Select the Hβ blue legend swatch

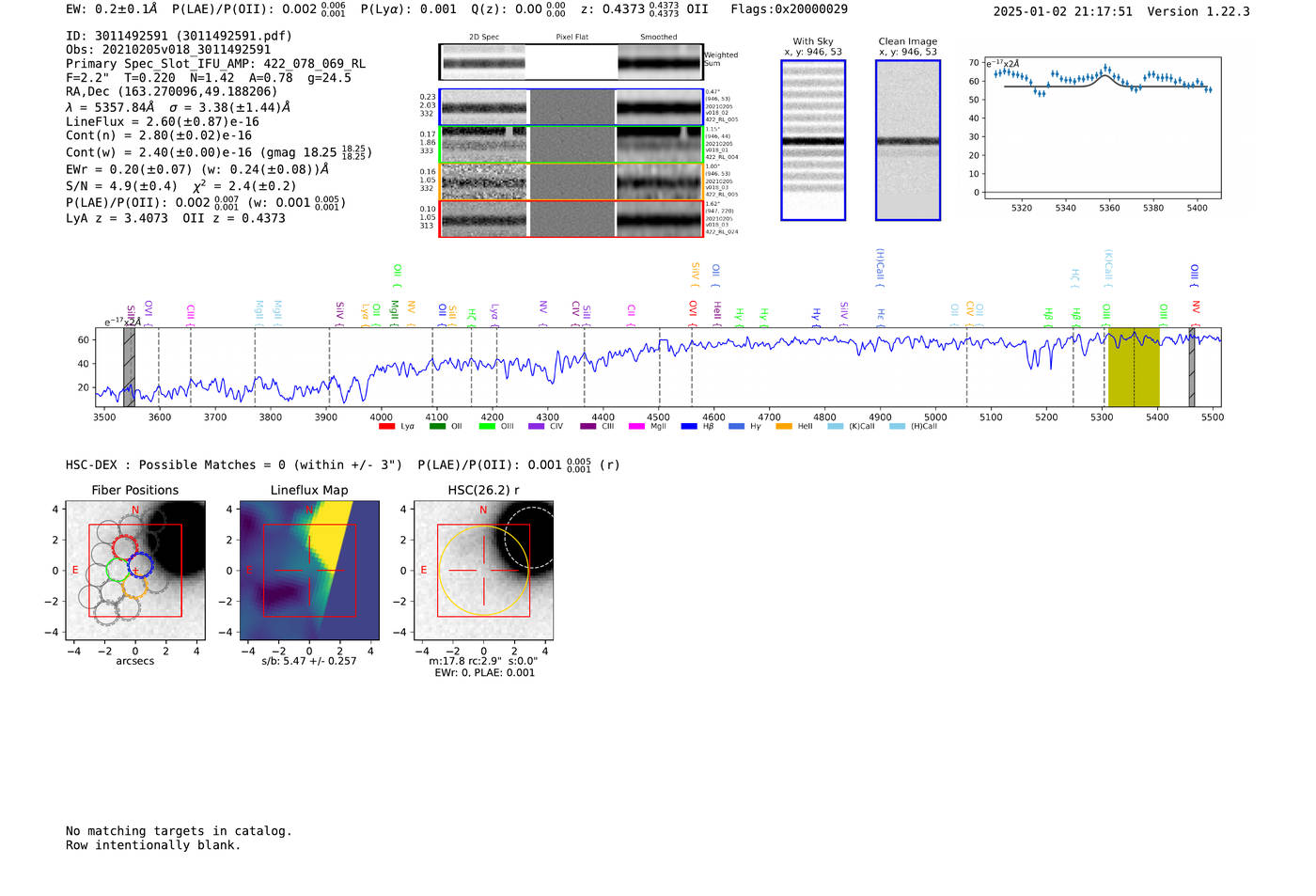(689, 427)
